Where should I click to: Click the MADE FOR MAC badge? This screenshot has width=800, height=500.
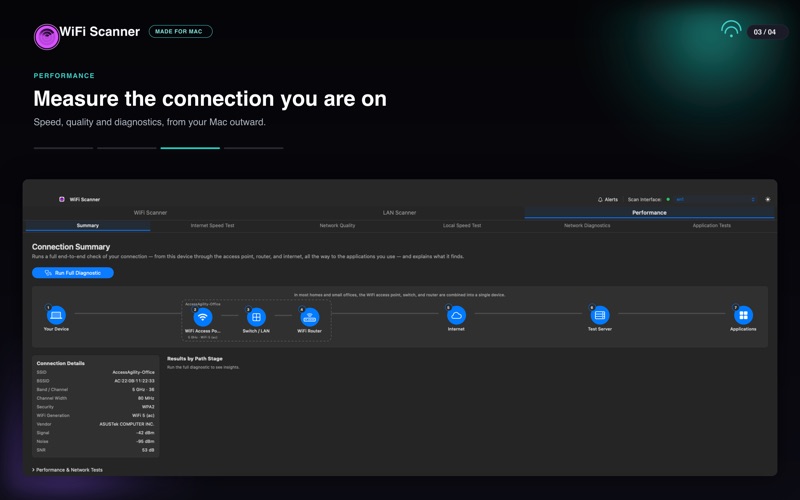click(x=180, y=32)
